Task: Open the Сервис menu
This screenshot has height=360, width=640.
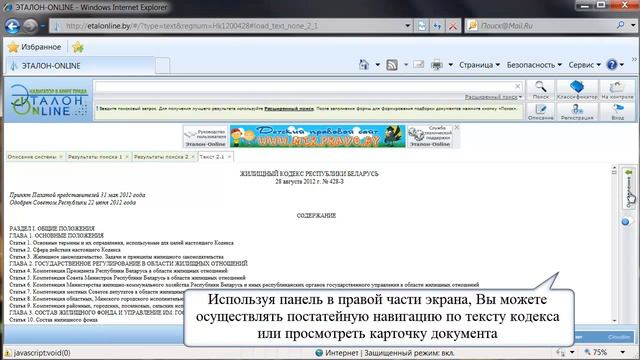Action: 584,65
